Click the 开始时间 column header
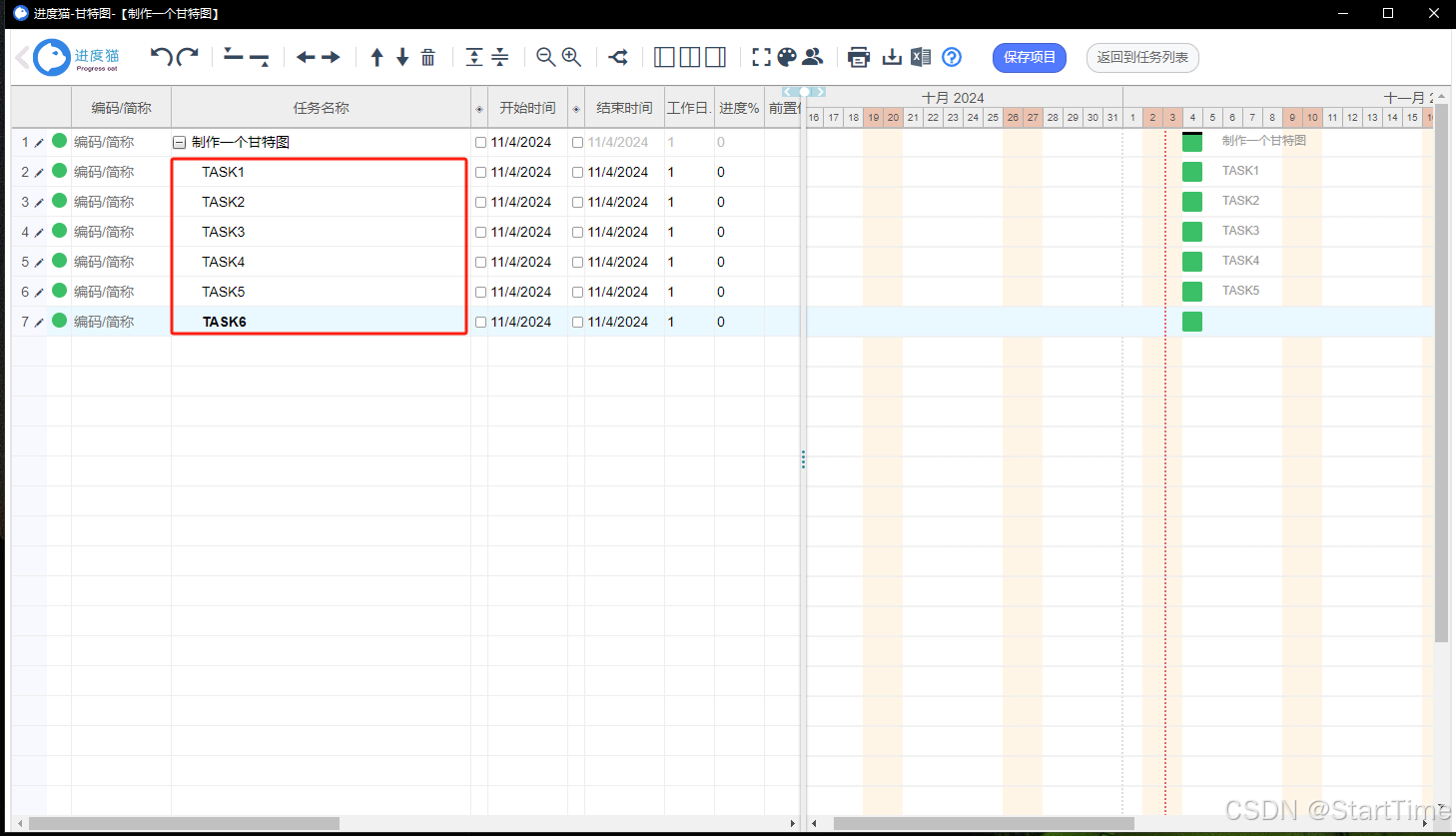Image resolution: width=1456 pixels, height=836 pixels. pos(527,108)
